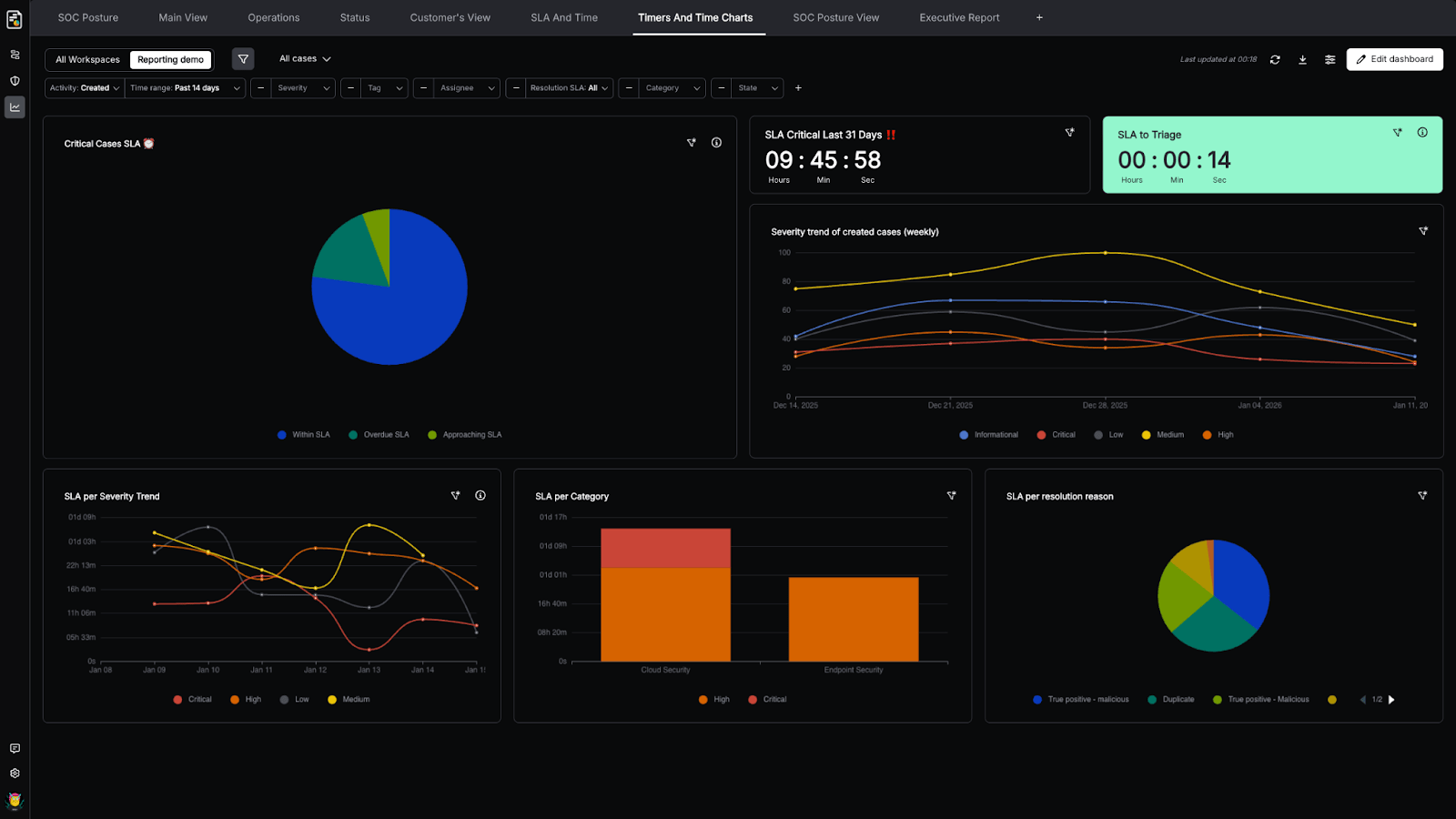The height and width of the screenshot is (819, 1456).
Task: Add a new filter with the plus button
Action: point(798,87)
